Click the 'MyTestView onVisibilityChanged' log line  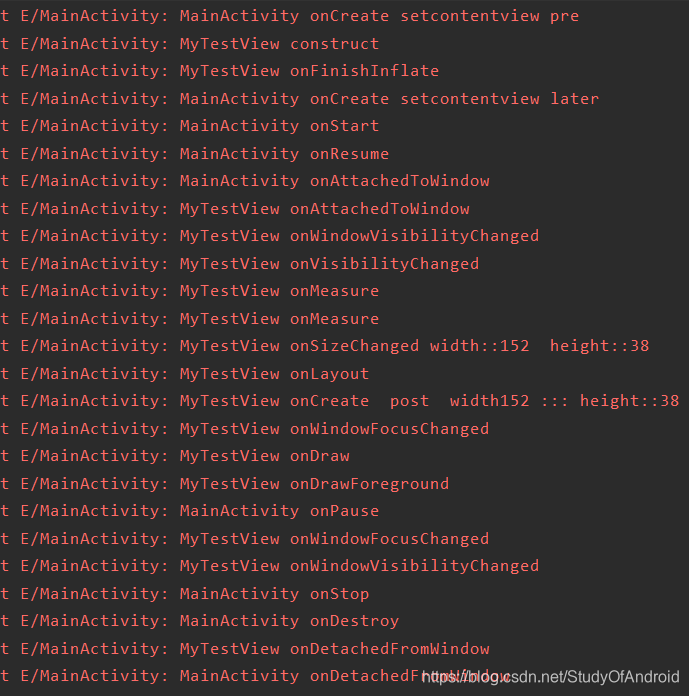pyautogui.click(x=240, y=264)
